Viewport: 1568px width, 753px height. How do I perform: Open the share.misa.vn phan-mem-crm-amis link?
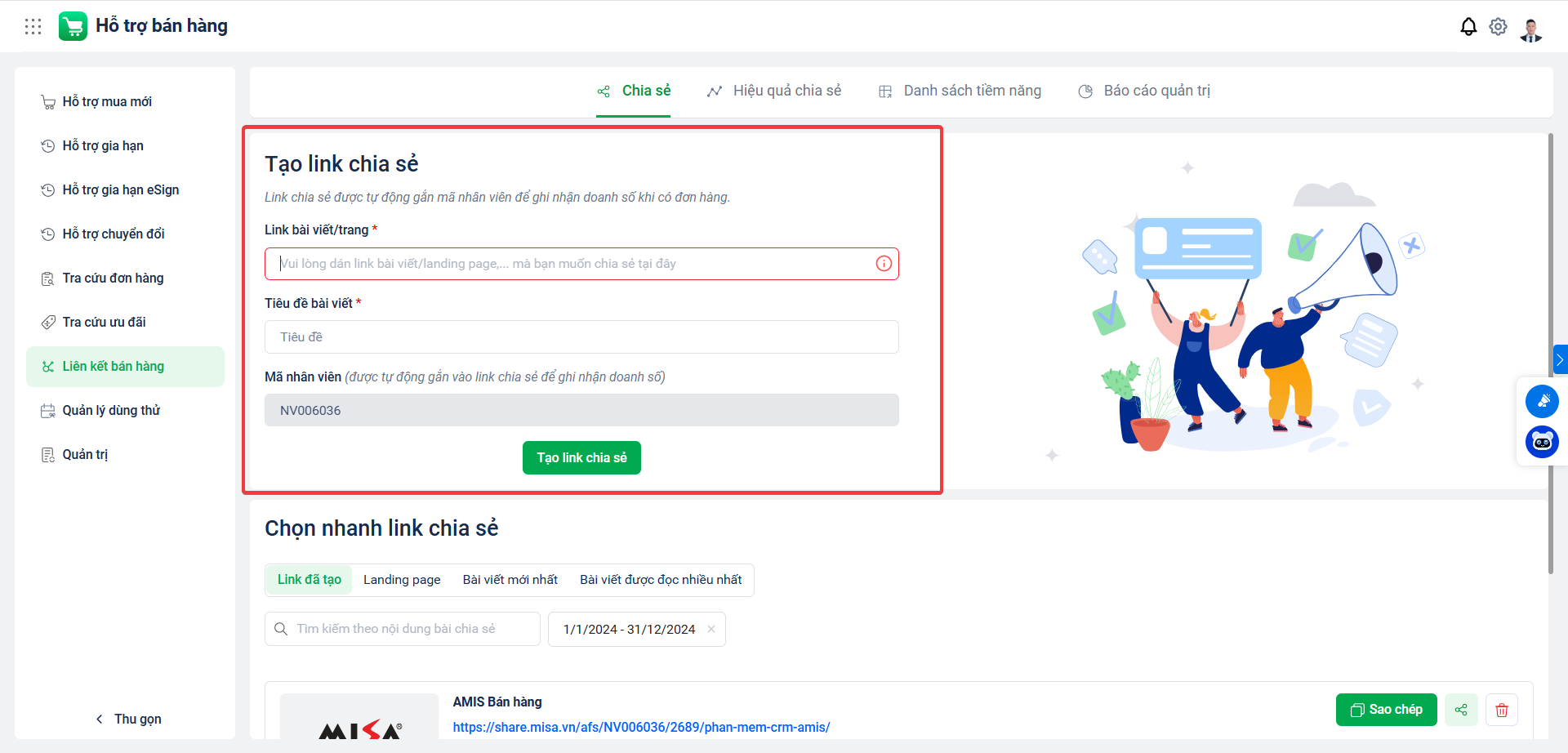click(641, 727)
